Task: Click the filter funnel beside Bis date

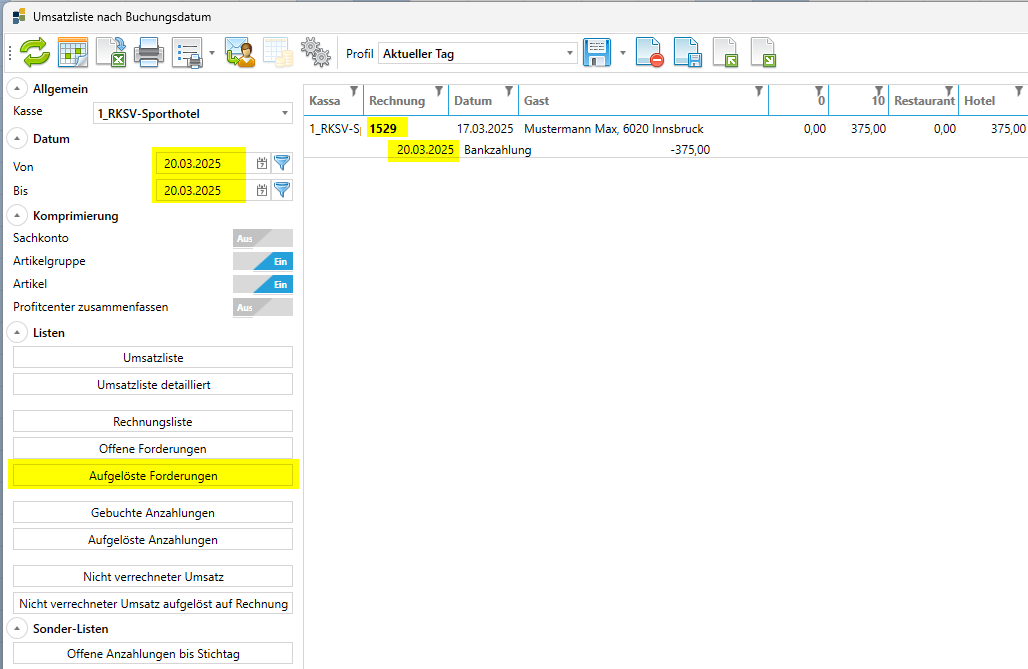Action: (282, 189)
